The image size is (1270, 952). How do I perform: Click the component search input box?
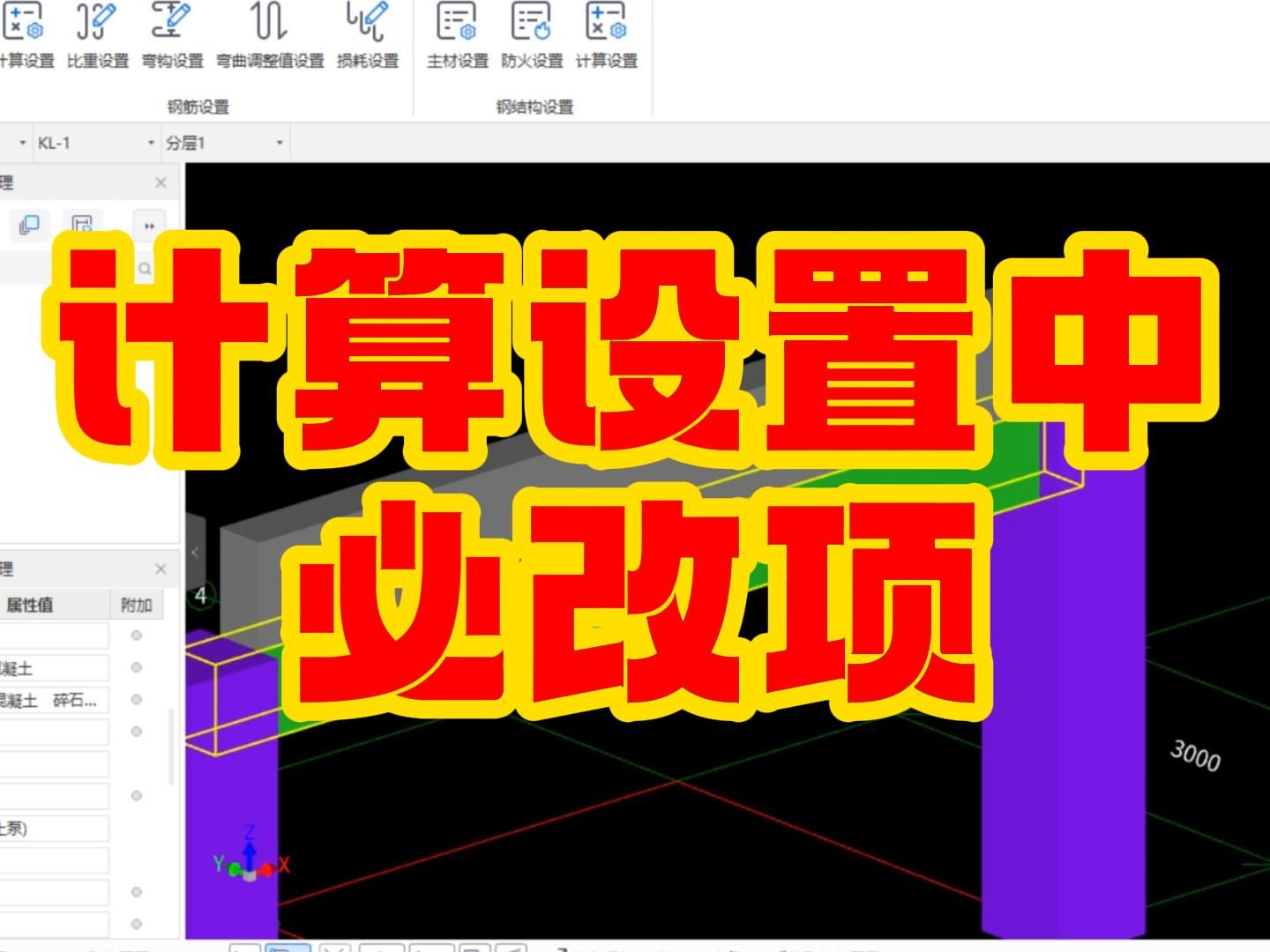(x=66, y=269)
